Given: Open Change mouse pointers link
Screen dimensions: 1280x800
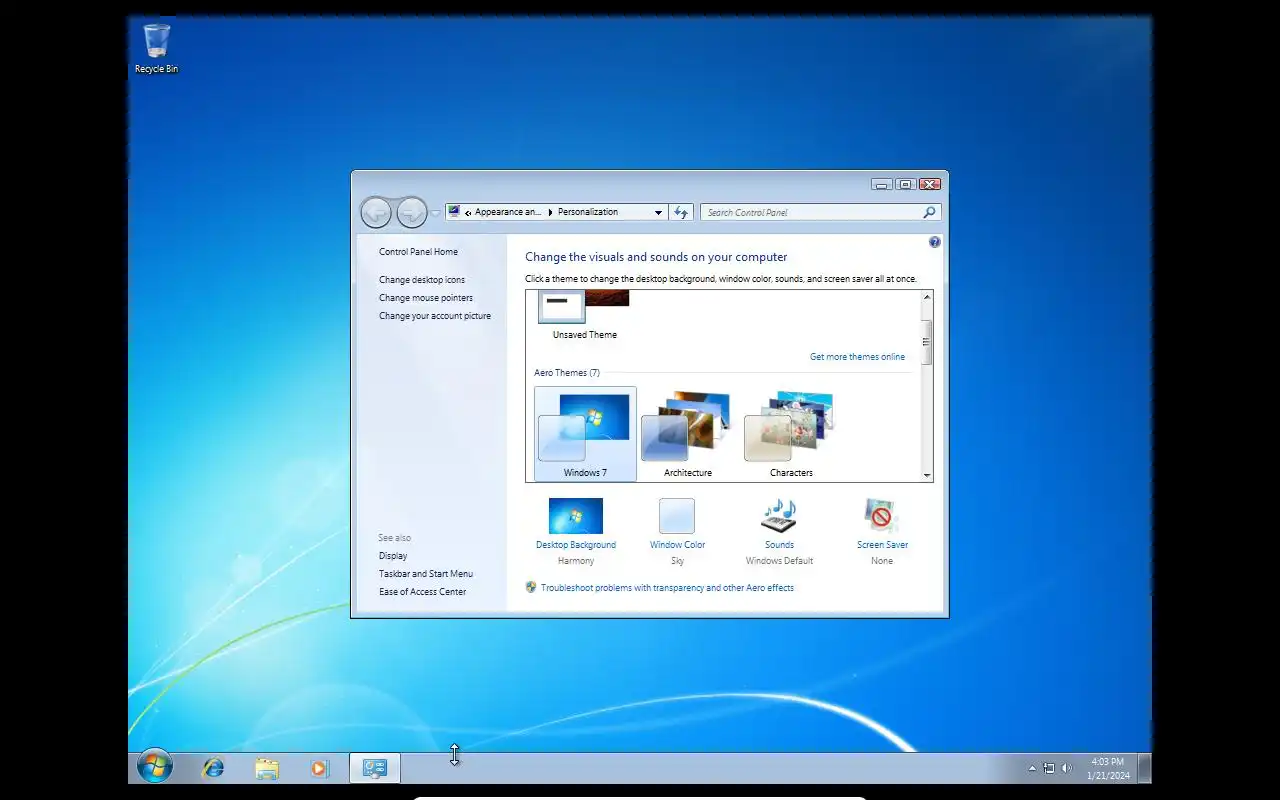Looking at the screenshot, I should [426, 298].
